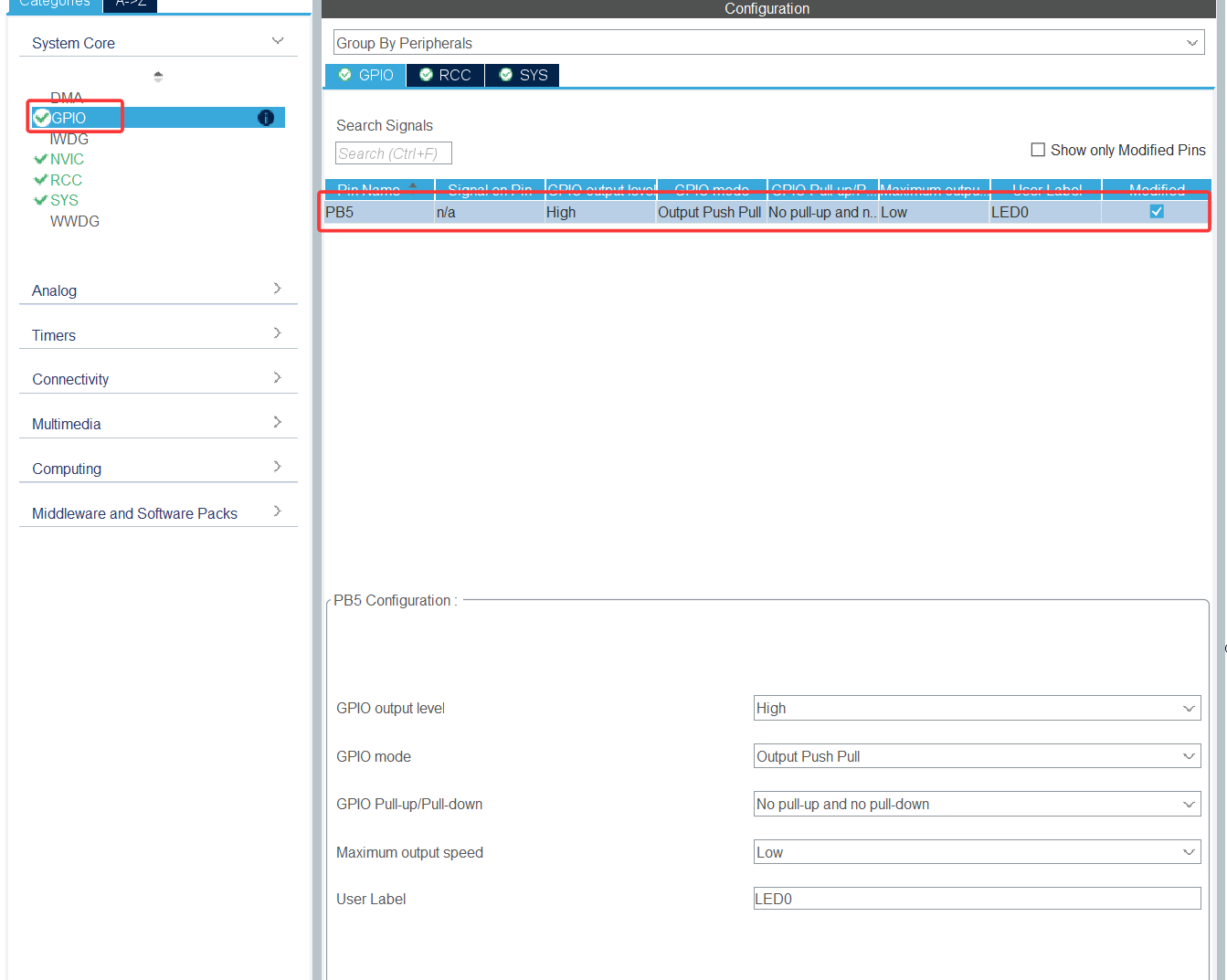Click the Search Signals input field
This screenshot has width=1227, height=980.
point(394,153)
